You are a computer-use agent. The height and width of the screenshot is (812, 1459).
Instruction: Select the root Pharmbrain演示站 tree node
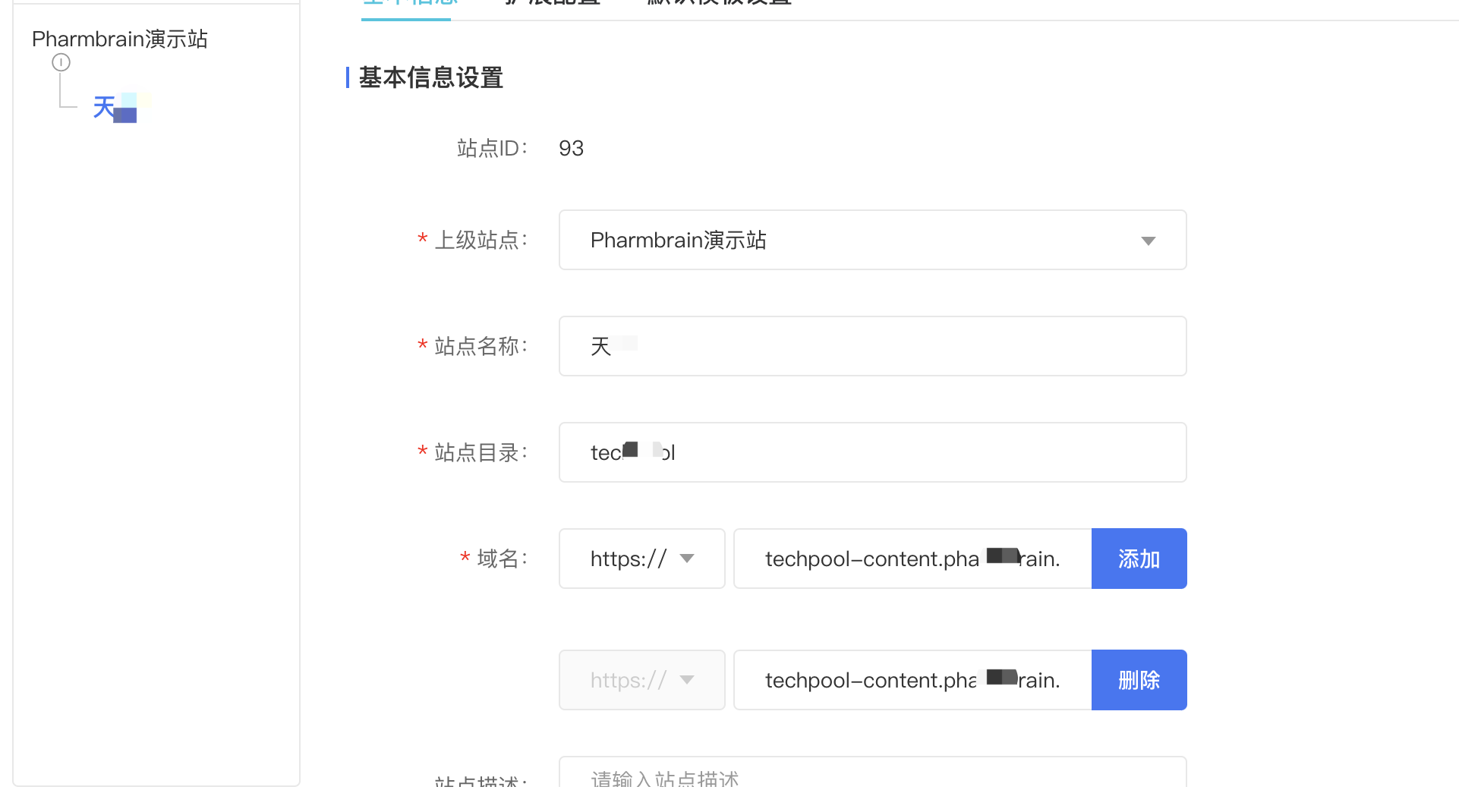tap(120, 39)
